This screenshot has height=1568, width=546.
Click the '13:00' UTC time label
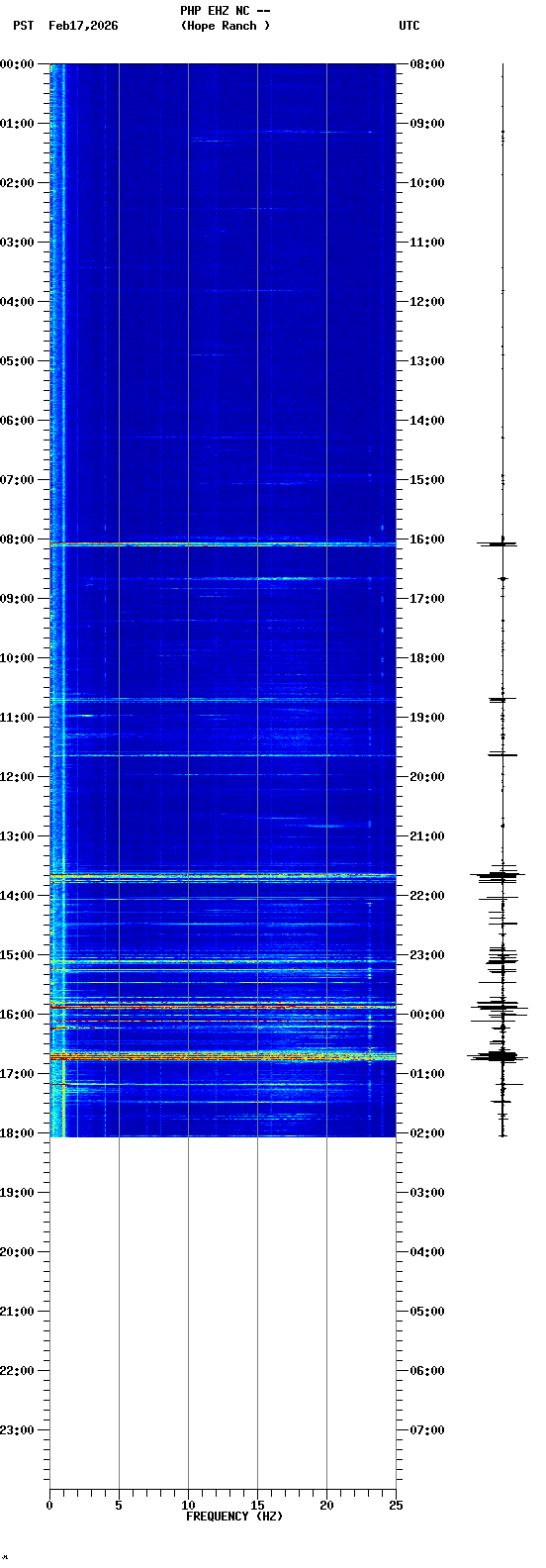427,361
